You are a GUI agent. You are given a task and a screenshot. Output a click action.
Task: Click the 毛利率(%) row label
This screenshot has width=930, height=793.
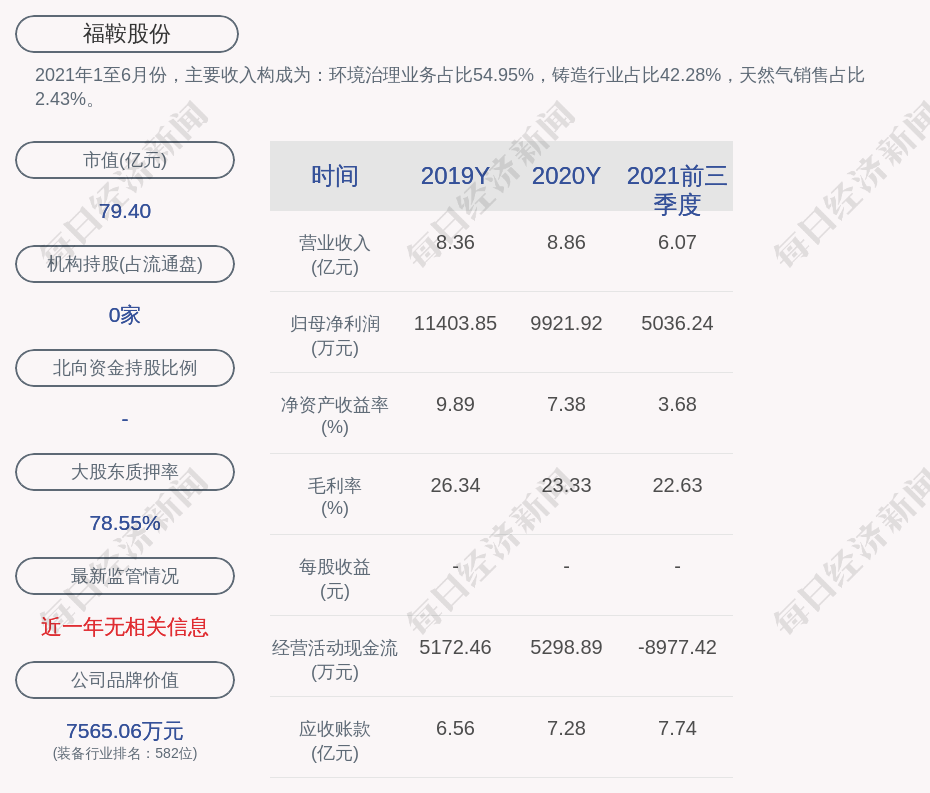click(335, 497)
